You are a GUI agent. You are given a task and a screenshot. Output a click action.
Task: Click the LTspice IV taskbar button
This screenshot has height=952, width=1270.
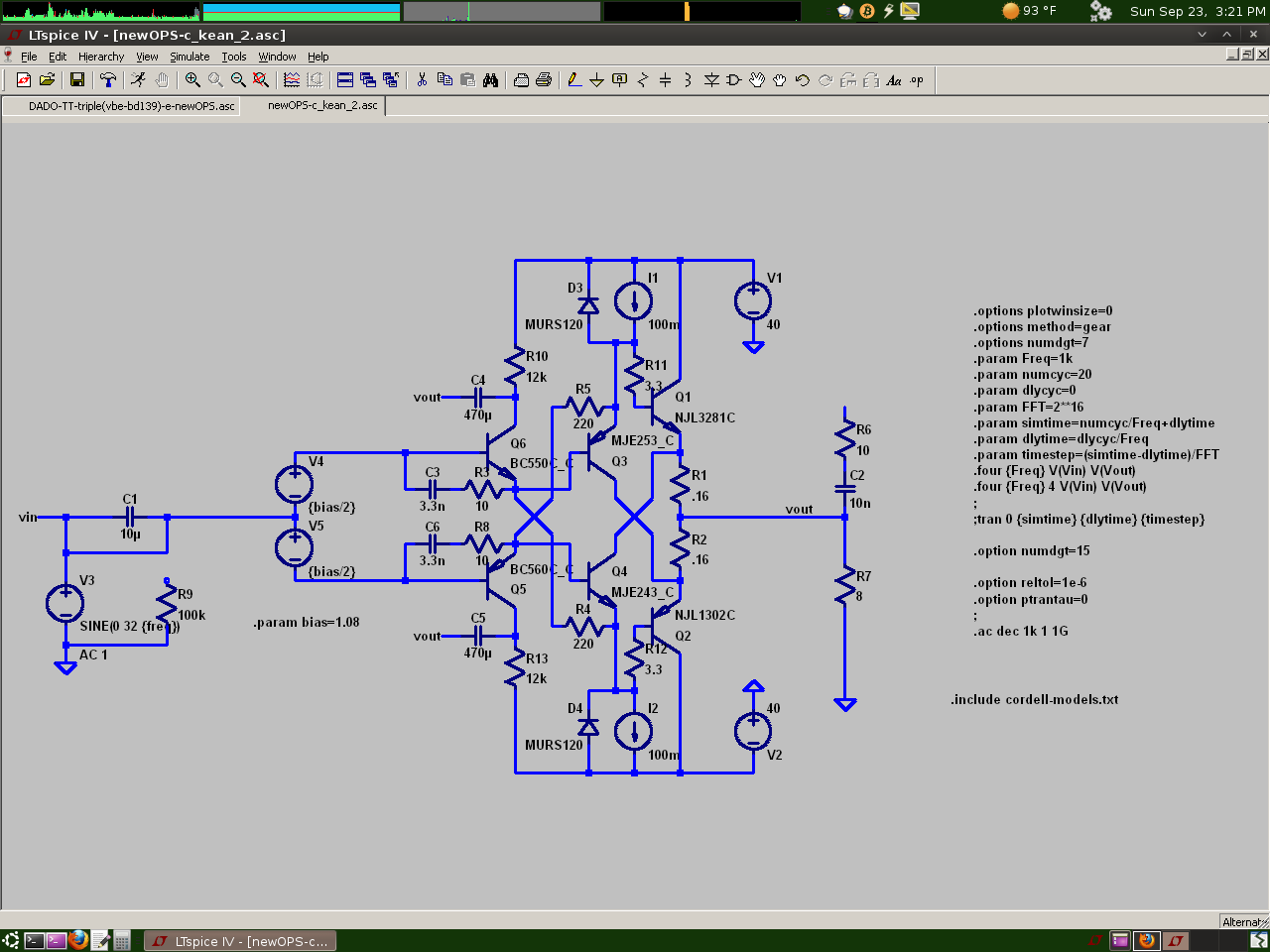241,941
